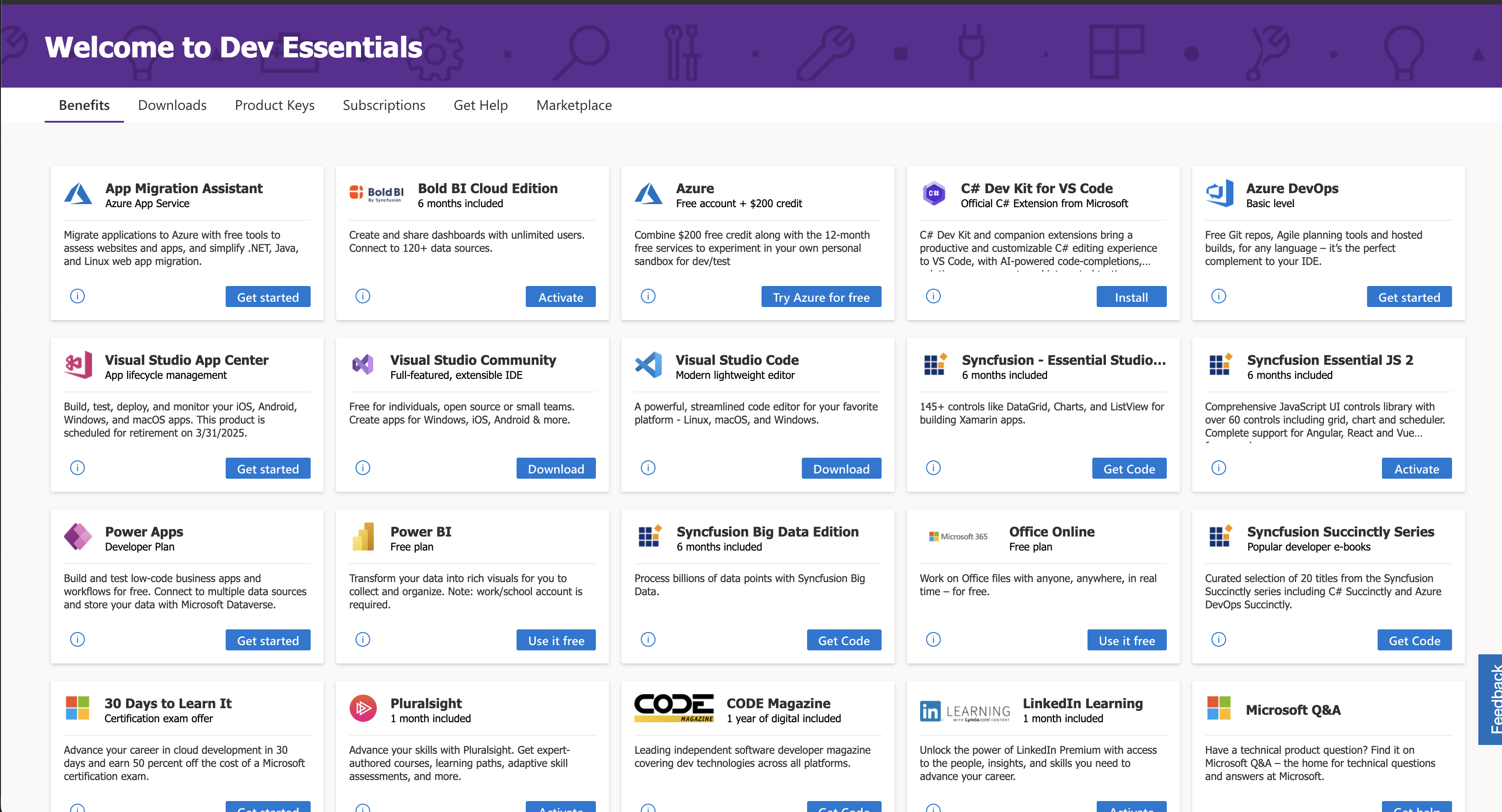Activate Syncfusion Essential JS 2
The width and height of the screenshot is (1502, 812).
[x=1416, y=469]
